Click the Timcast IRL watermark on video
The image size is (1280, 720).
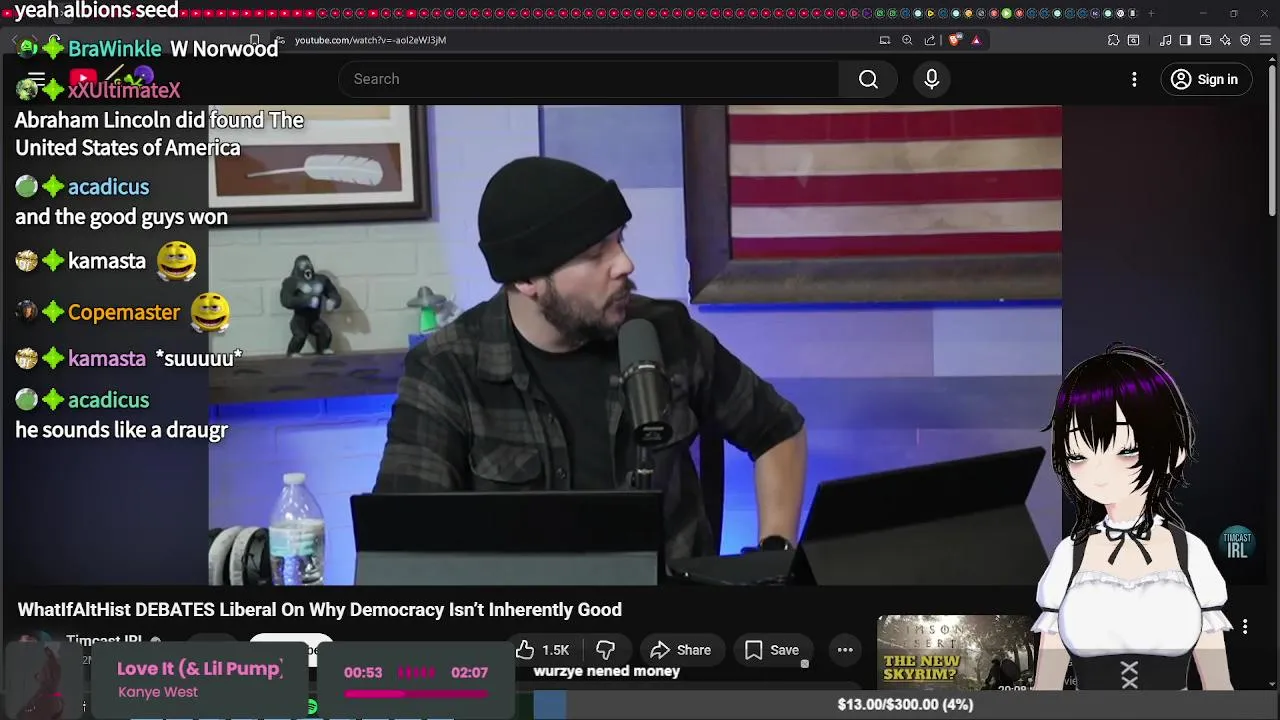pos(1237,544)
